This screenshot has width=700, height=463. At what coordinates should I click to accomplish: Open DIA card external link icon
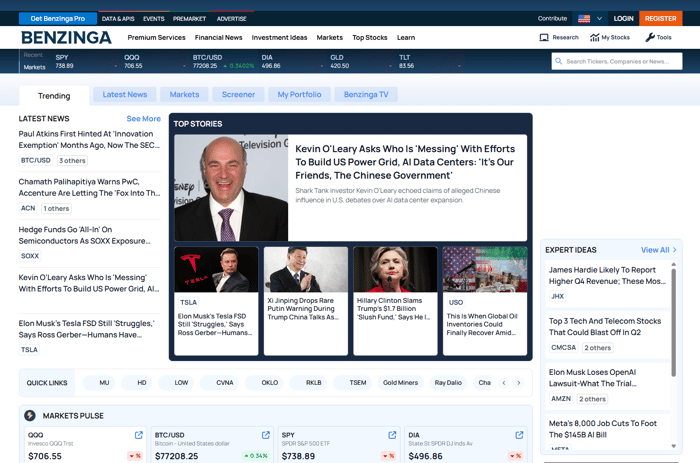pyautogui.click(x=519, y=435)
